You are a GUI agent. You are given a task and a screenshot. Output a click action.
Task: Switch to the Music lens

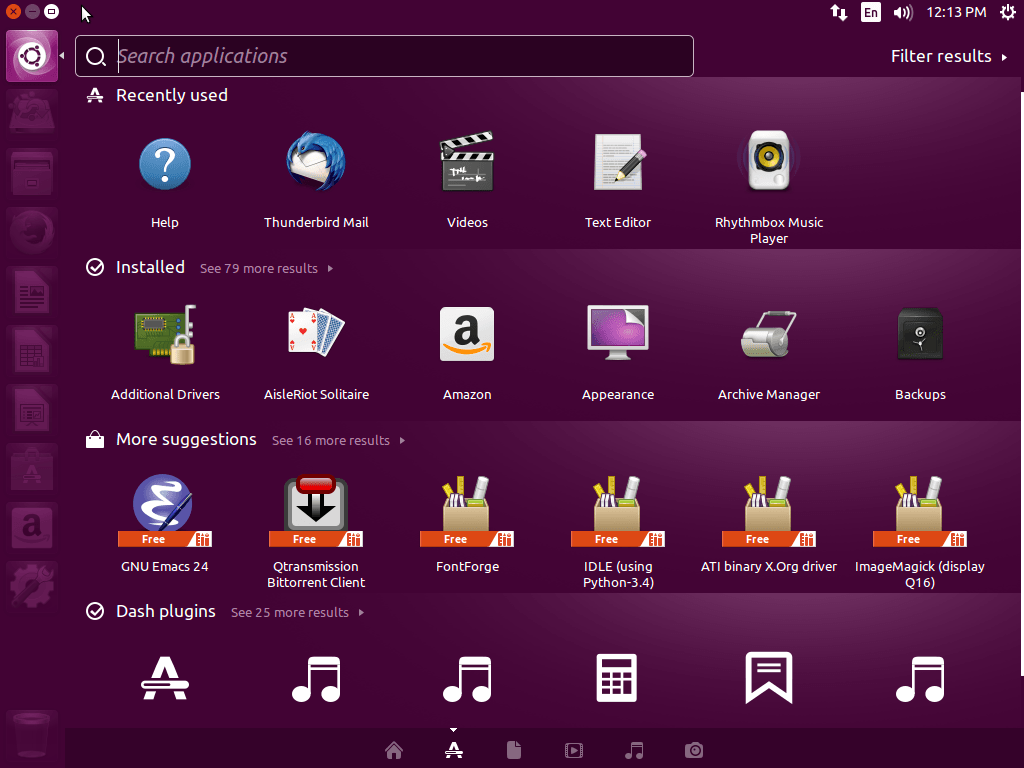click(634, 750)
